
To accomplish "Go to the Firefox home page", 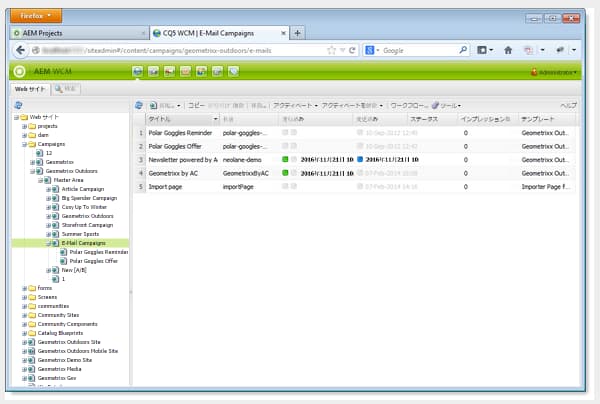I will [508, 50].
